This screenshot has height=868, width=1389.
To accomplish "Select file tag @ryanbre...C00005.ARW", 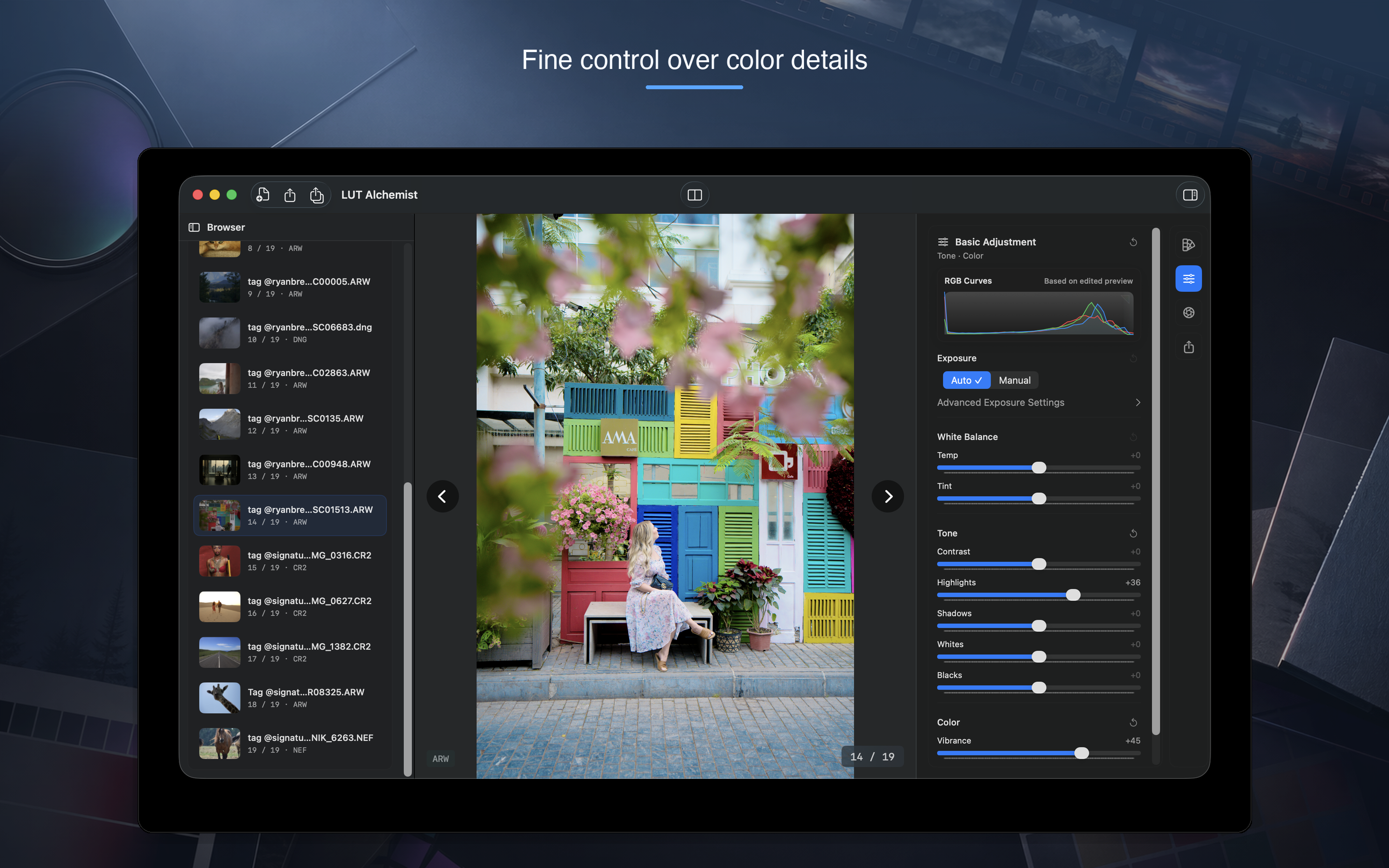I will tap(290, 287).
